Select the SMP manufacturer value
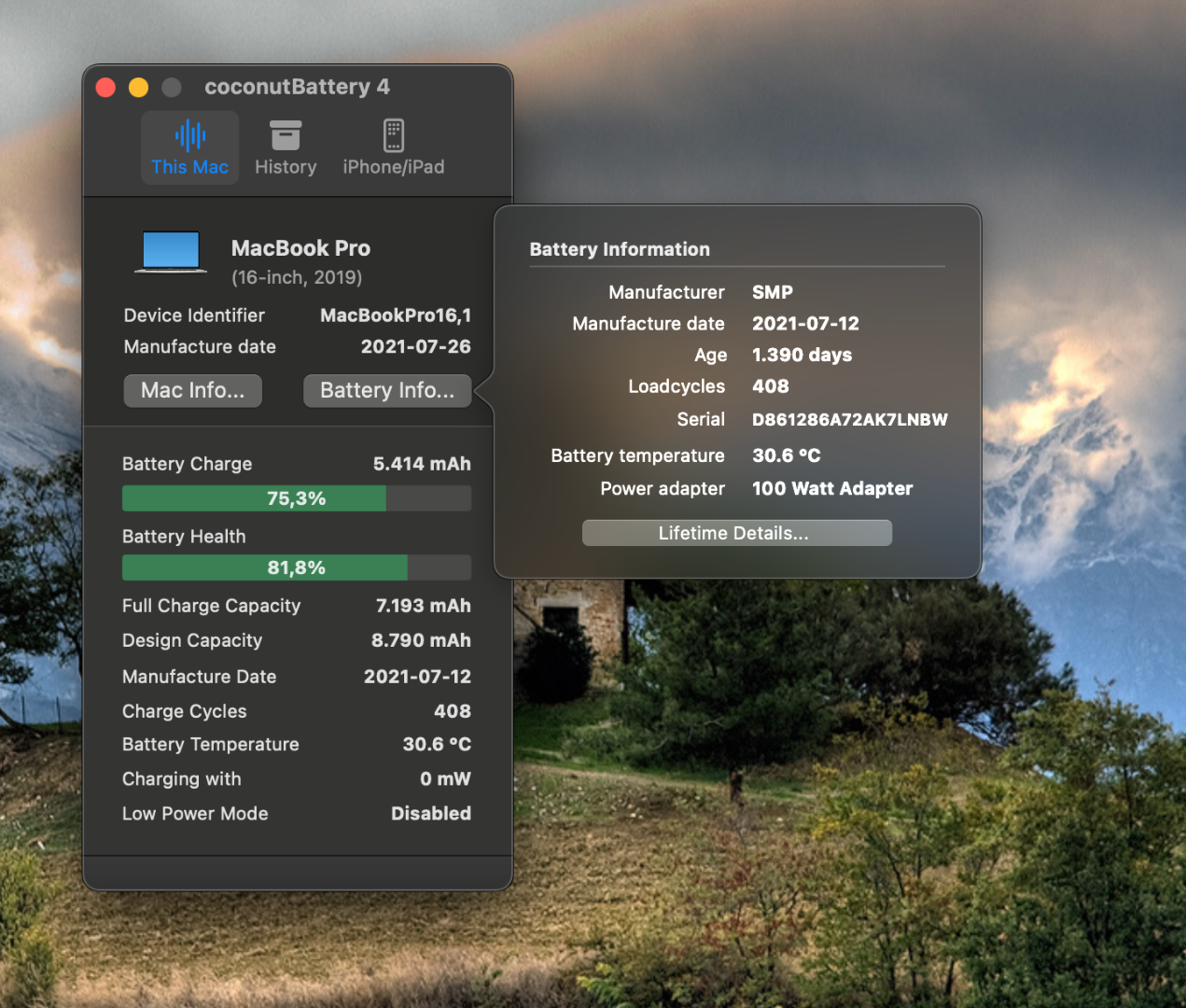 [x=773, y=292]
